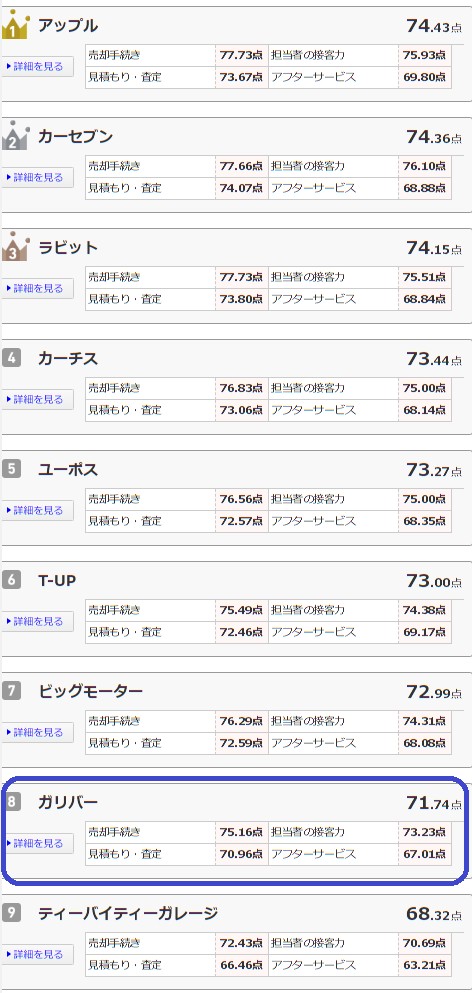Open 詳細を見る for T-UP
This screenshot has height=993, width=472.
[x=37, y=621]
